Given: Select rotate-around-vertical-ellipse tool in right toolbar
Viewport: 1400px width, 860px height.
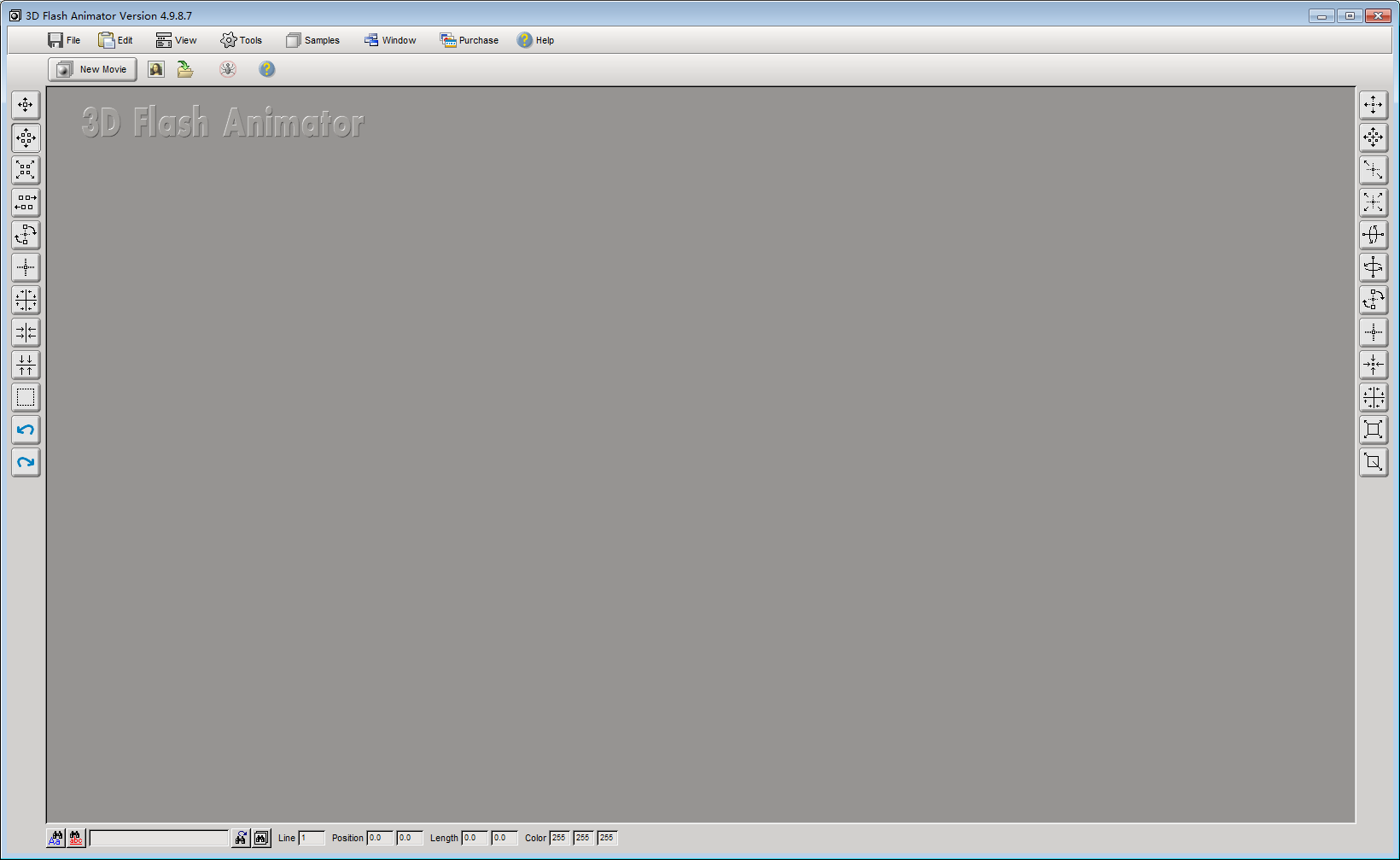Looking at the screenshot, I should click(1374, 235).
